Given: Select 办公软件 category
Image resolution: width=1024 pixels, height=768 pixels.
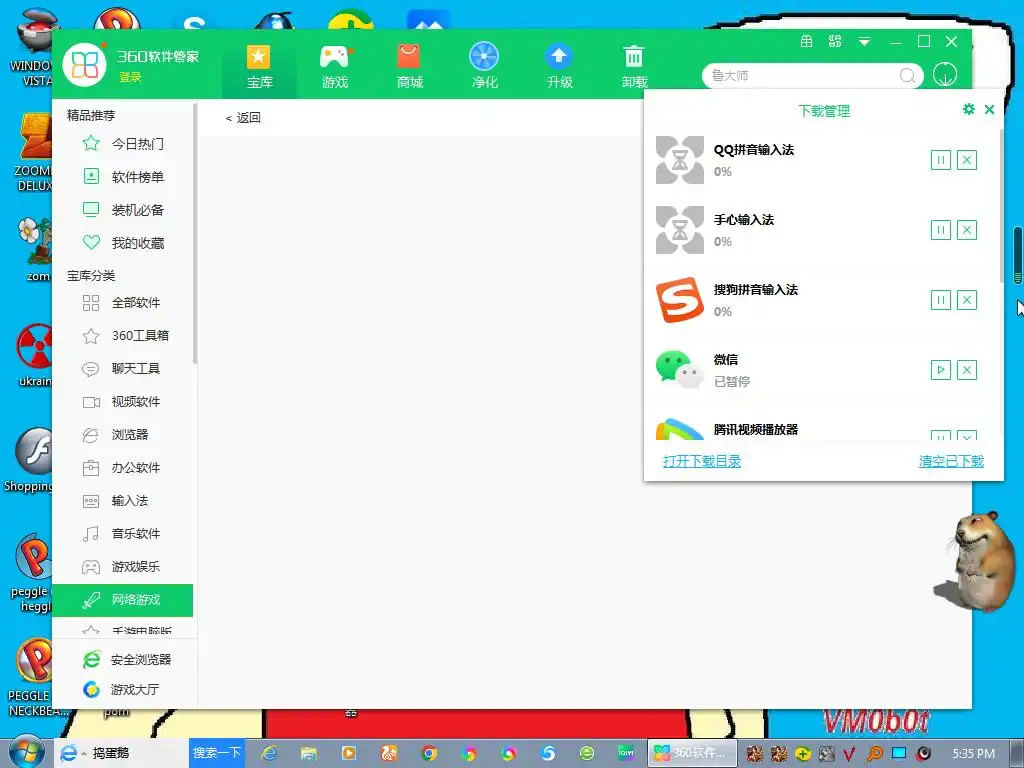Looking at the screenshot, I should click(123, 468).
